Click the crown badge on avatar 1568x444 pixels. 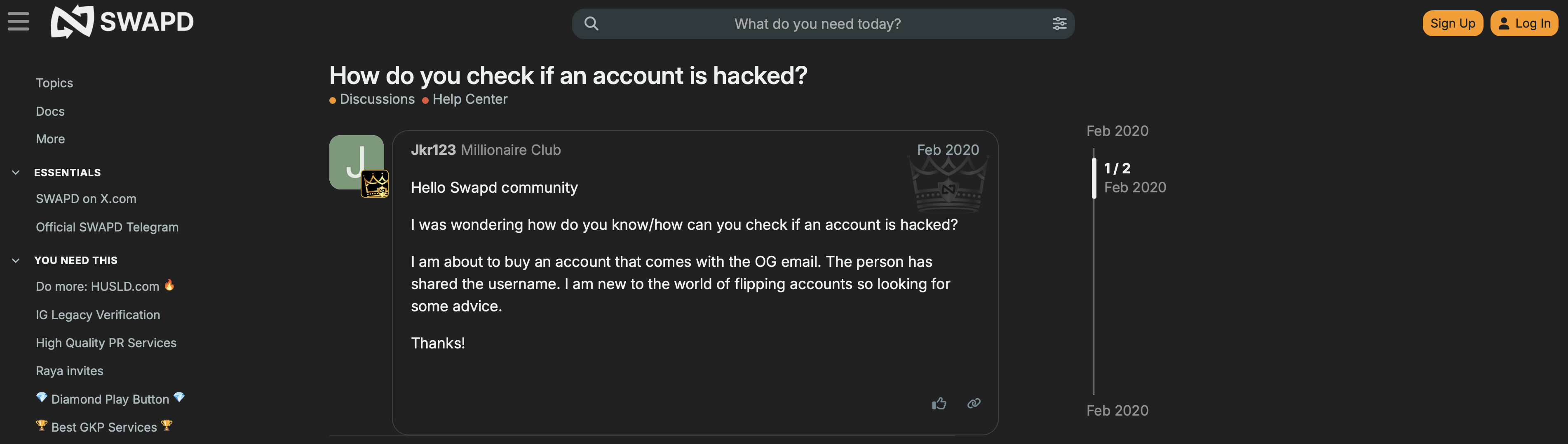(374, 184)
